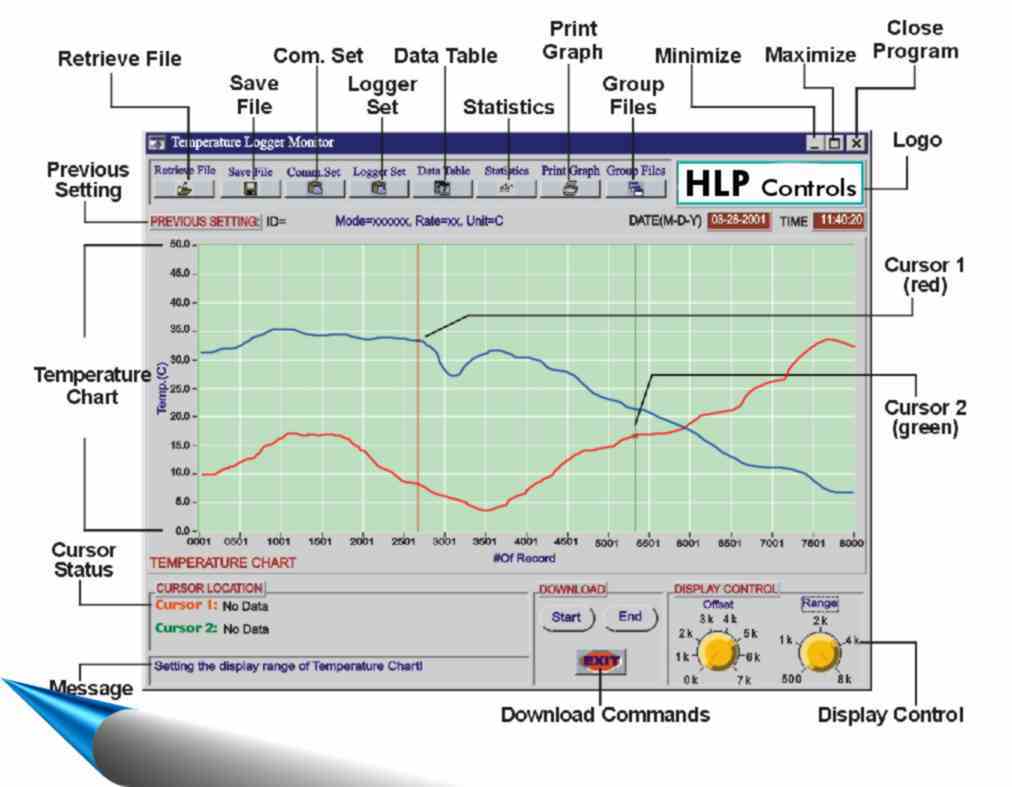The image size is (1012, 787).
Task: Open the Group Files icon
Action: coord(634,187)
